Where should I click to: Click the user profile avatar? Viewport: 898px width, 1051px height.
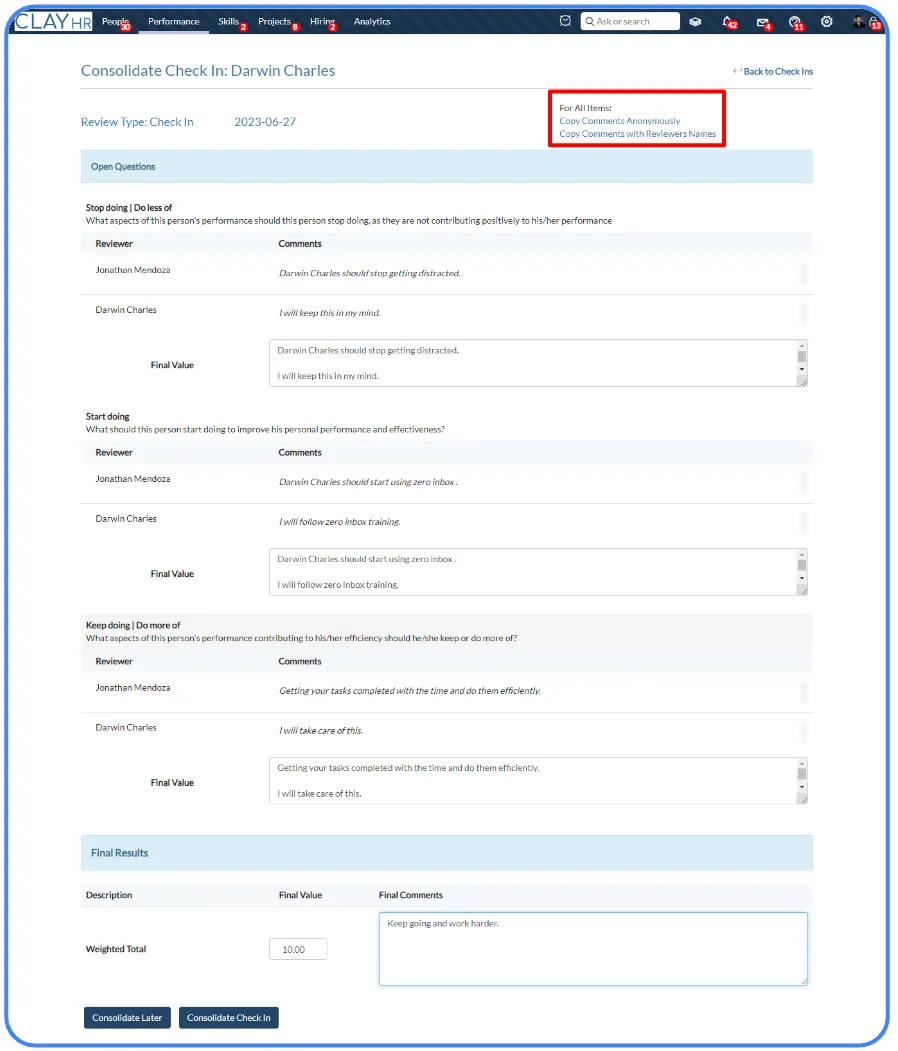(858, 21)
